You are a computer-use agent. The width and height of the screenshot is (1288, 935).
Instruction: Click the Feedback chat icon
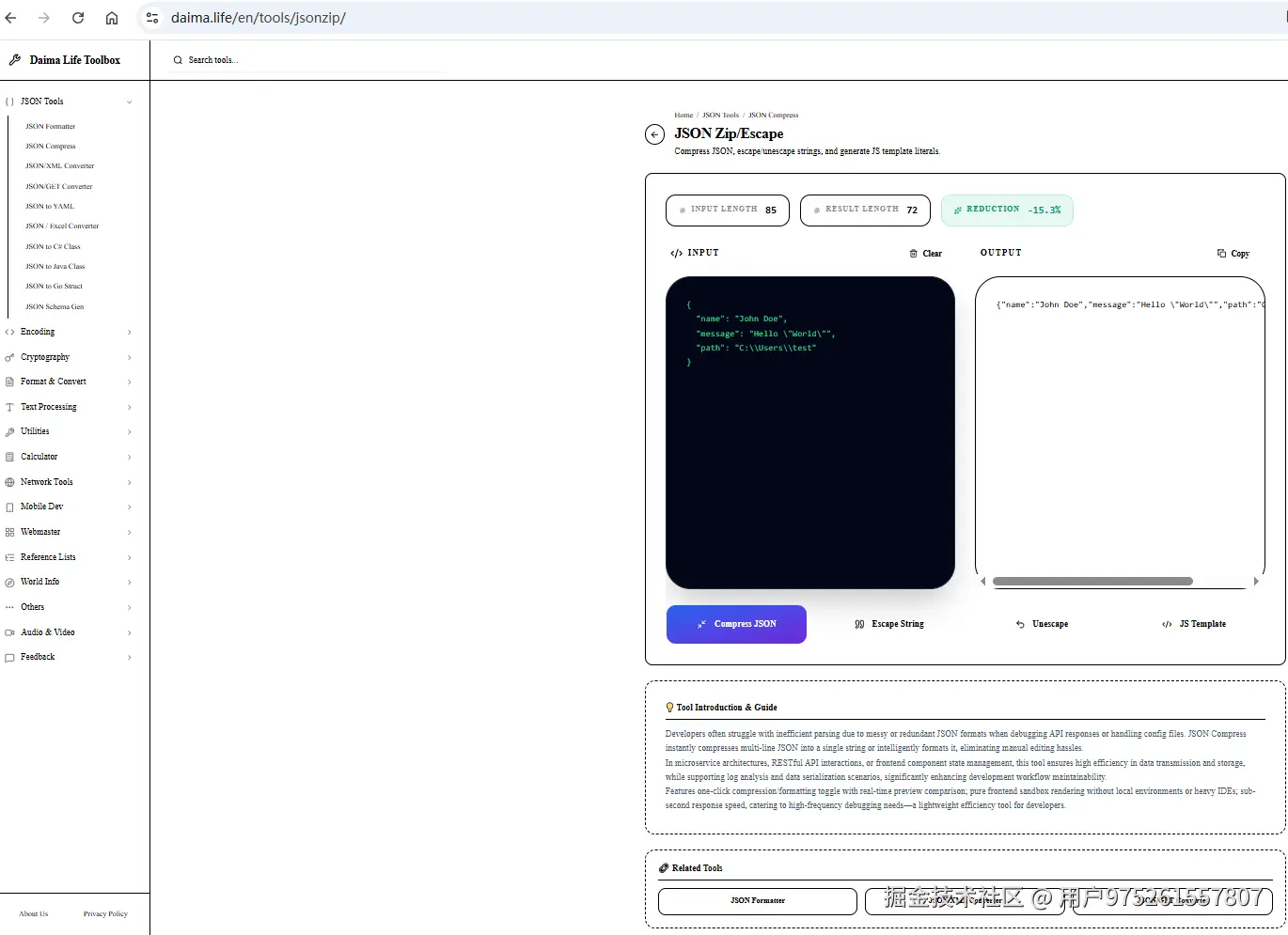click(9, 658)
